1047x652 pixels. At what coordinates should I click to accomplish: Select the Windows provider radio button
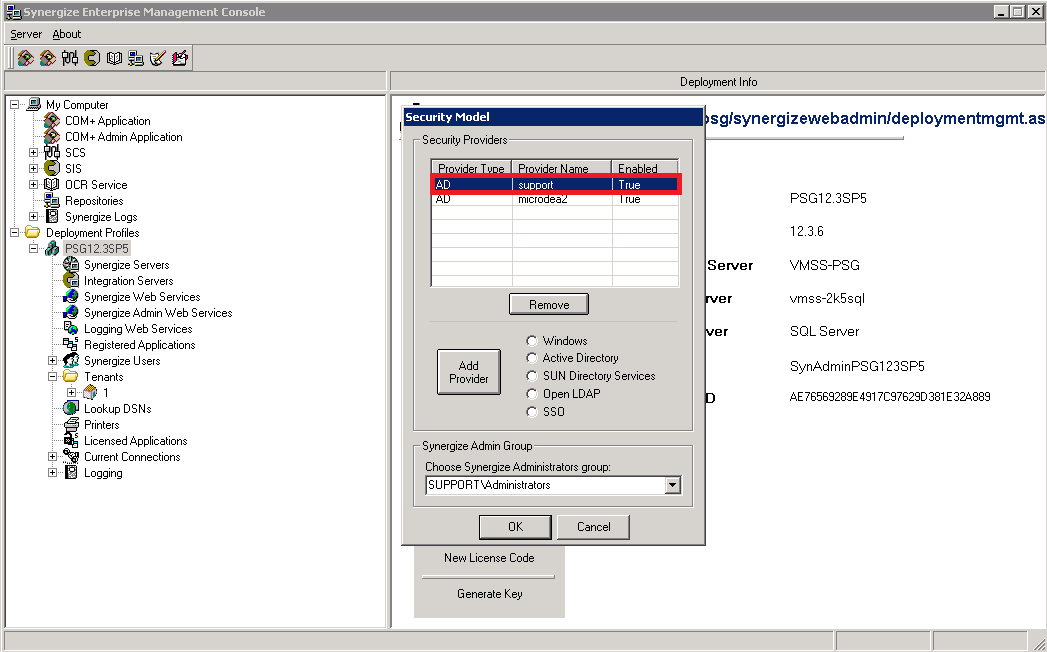click(532, 341)
